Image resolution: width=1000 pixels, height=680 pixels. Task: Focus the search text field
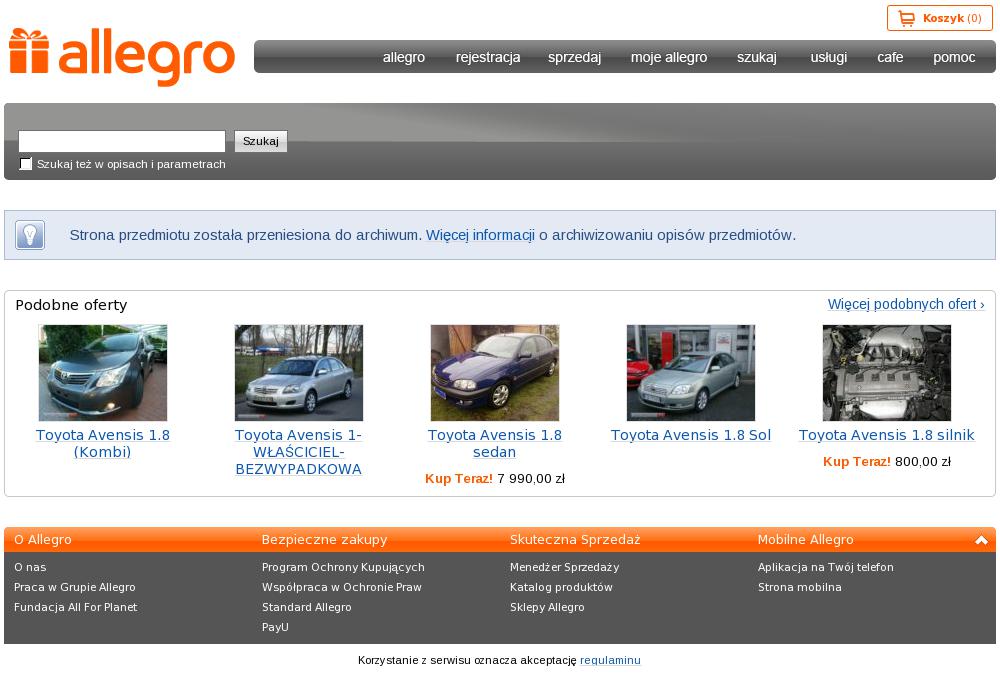[x=122, y=141]
